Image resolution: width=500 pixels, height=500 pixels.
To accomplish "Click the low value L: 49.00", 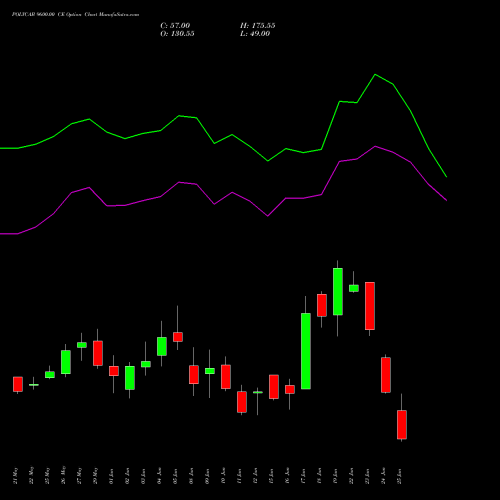I will (255, 34).
